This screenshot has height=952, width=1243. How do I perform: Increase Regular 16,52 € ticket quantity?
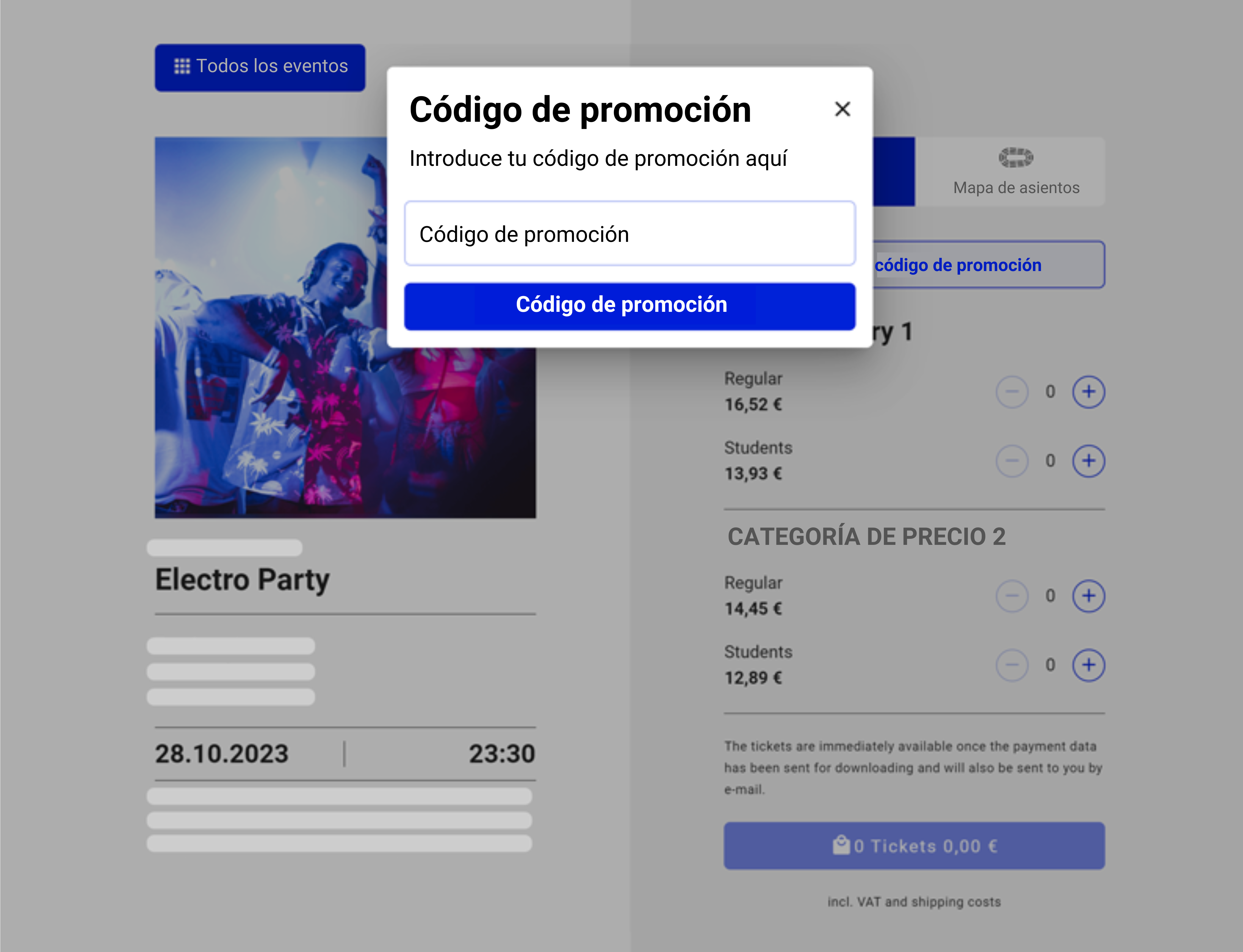(x=1088, y=391)
